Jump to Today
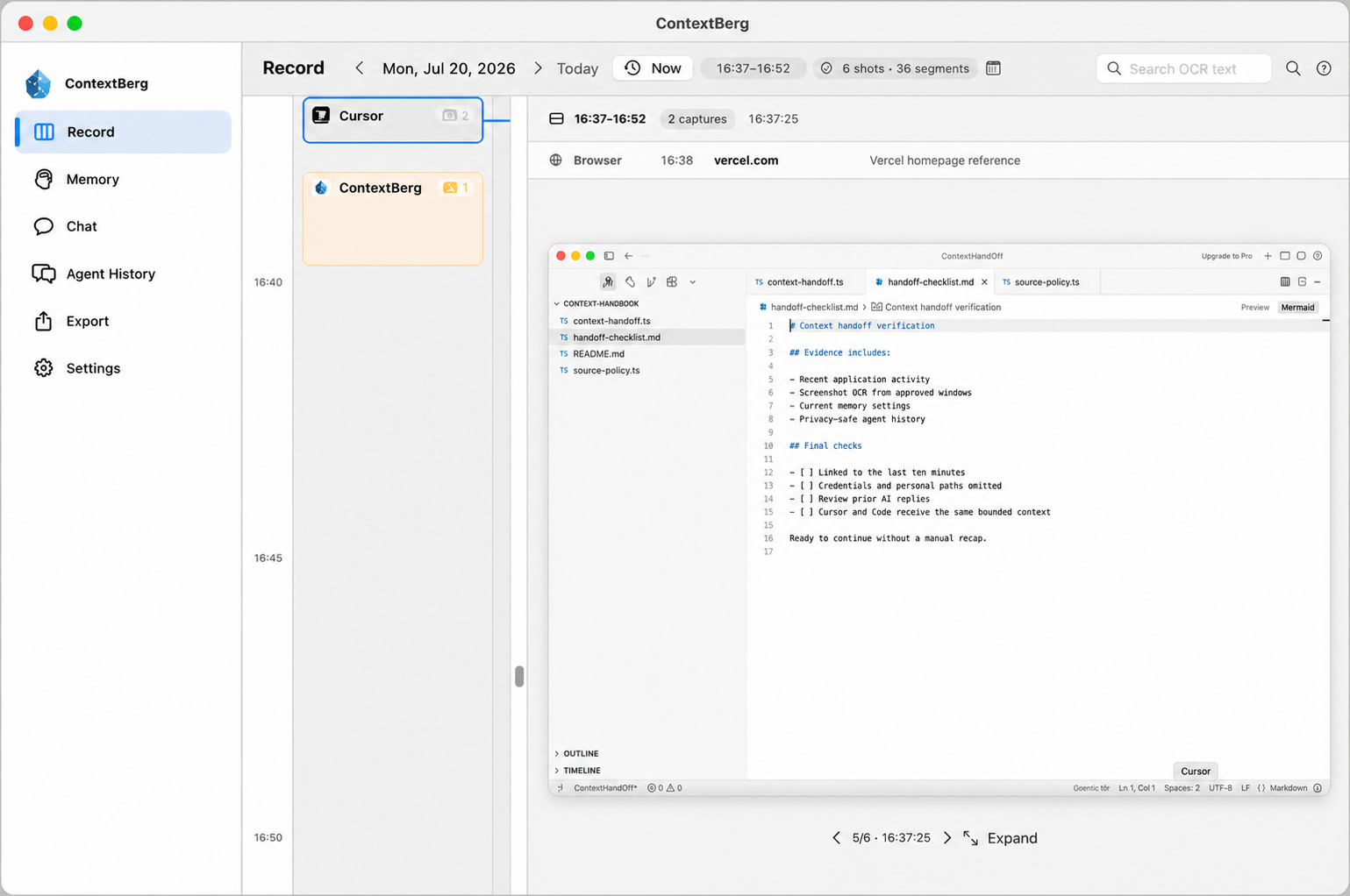The height and width of the screenshot is (896, 1350). click(x=577, y=68)
